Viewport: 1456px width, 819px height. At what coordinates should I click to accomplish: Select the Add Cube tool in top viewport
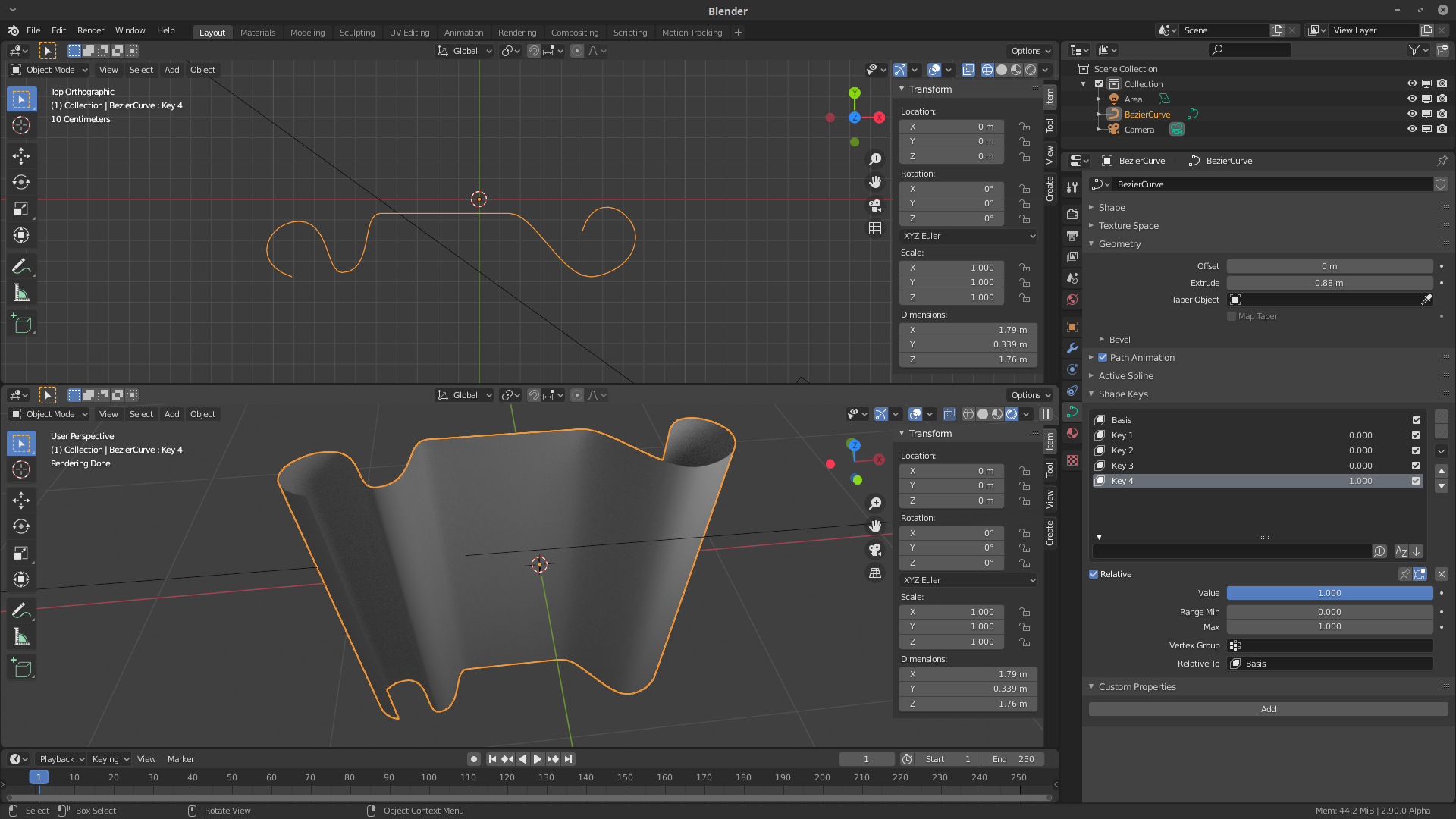point(21,324)
